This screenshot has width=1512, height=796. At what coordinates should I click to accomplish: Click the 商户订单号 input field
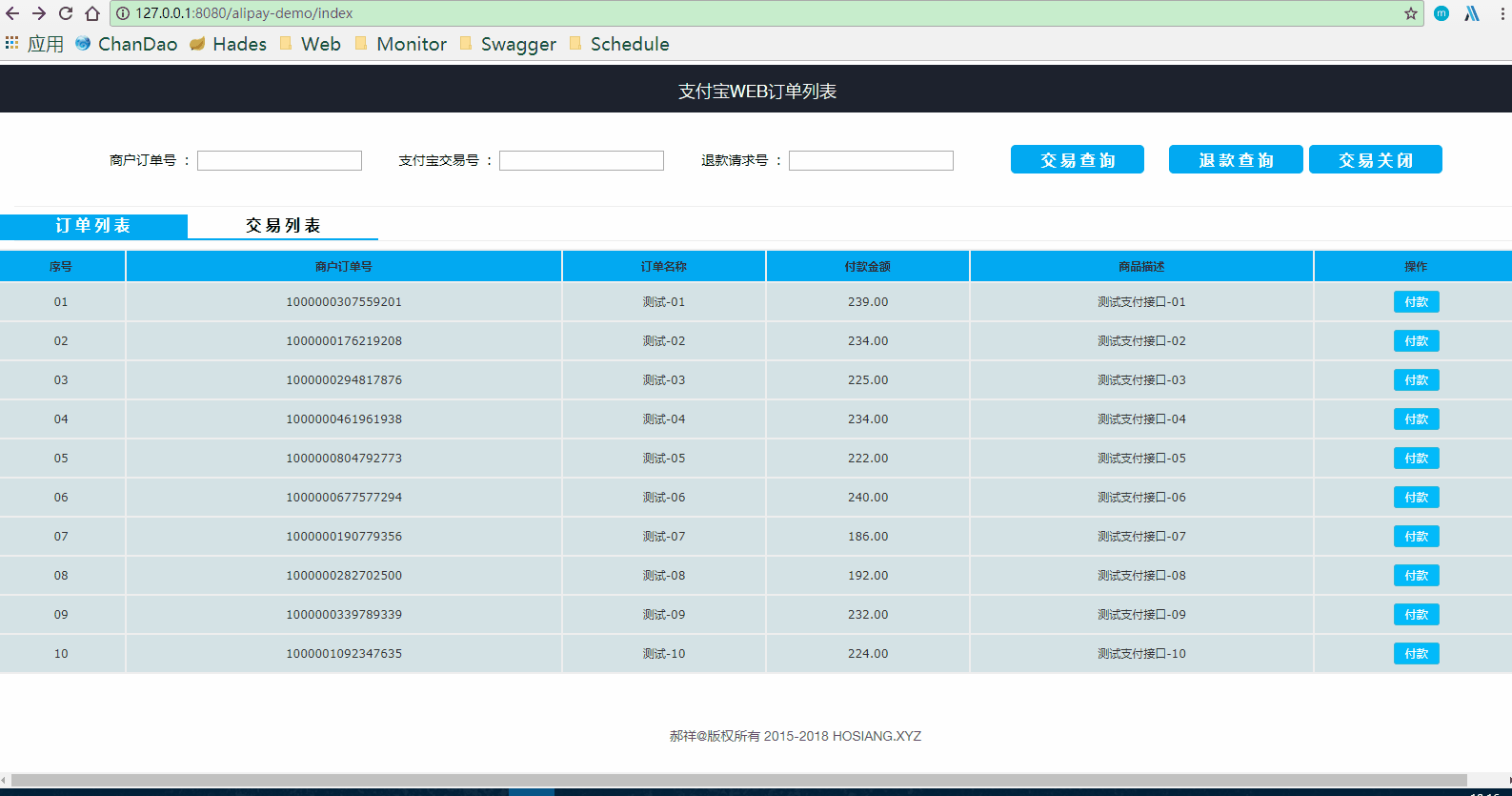[x=279, y=160]
